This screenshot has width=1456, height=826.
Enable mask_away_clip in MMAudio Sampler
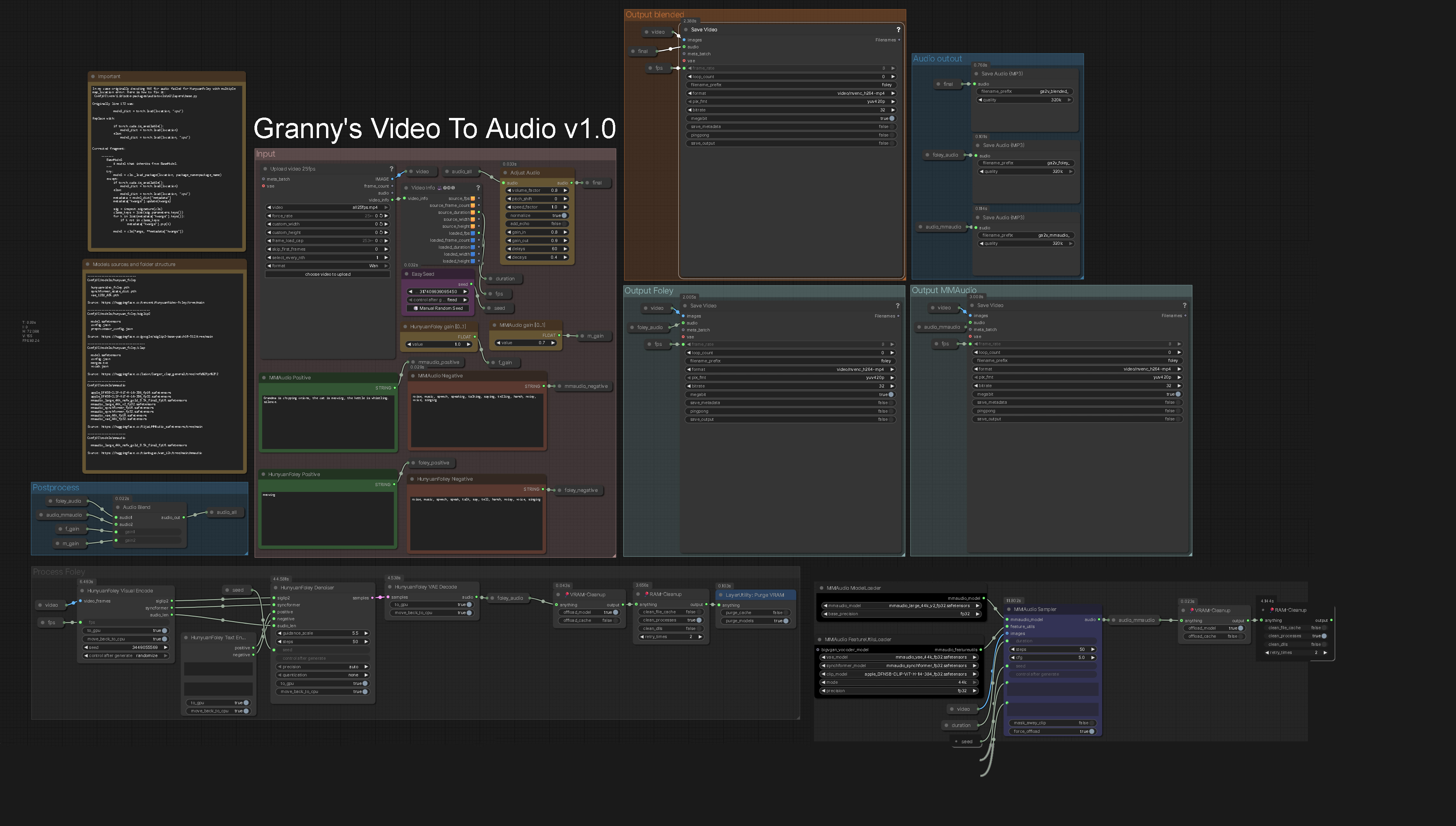point(1053,723)
